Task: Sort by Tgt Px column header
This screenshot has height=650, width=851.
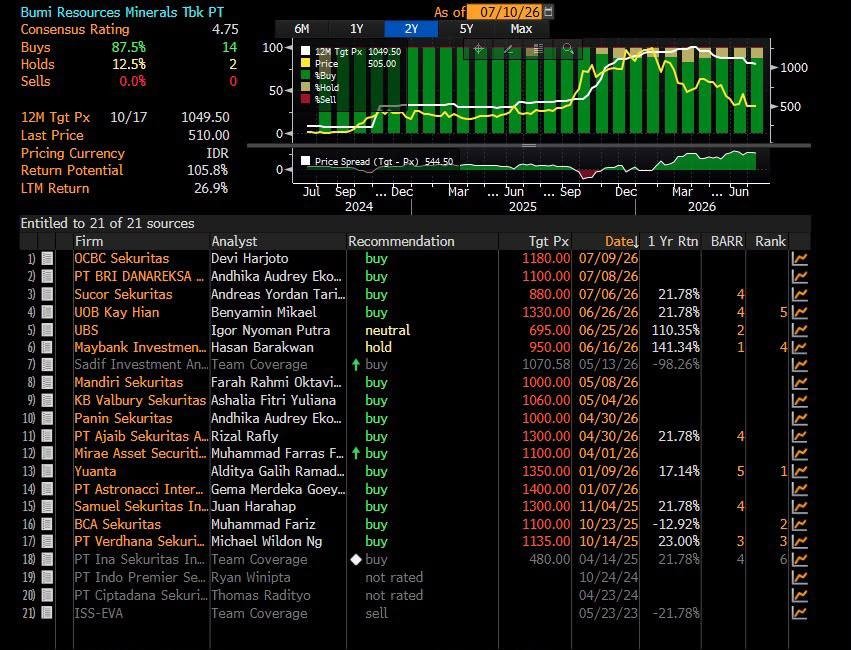Action: (549, 241)
